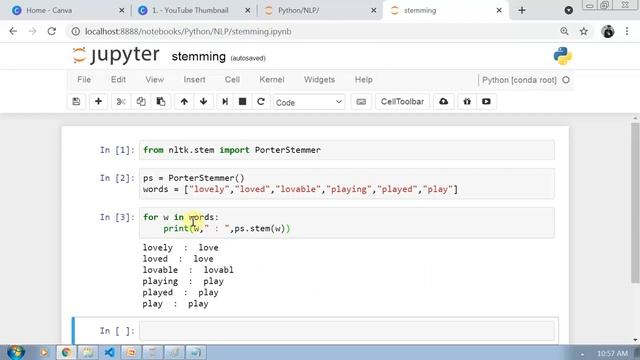Close the Python/NLP/ tab
Viewport: 640px width, 360px height.
click(x=373, y=11)
